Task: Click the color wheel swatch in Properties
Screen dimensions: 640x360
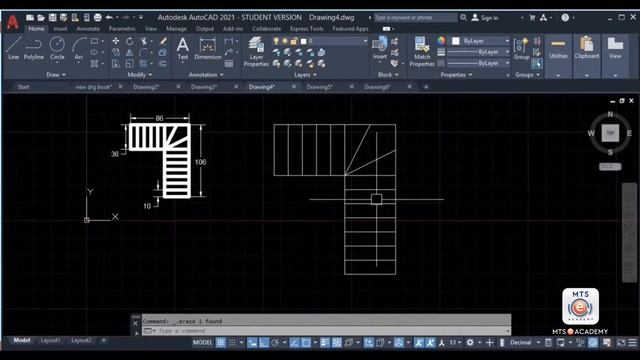Action: (x=441, y=41)
